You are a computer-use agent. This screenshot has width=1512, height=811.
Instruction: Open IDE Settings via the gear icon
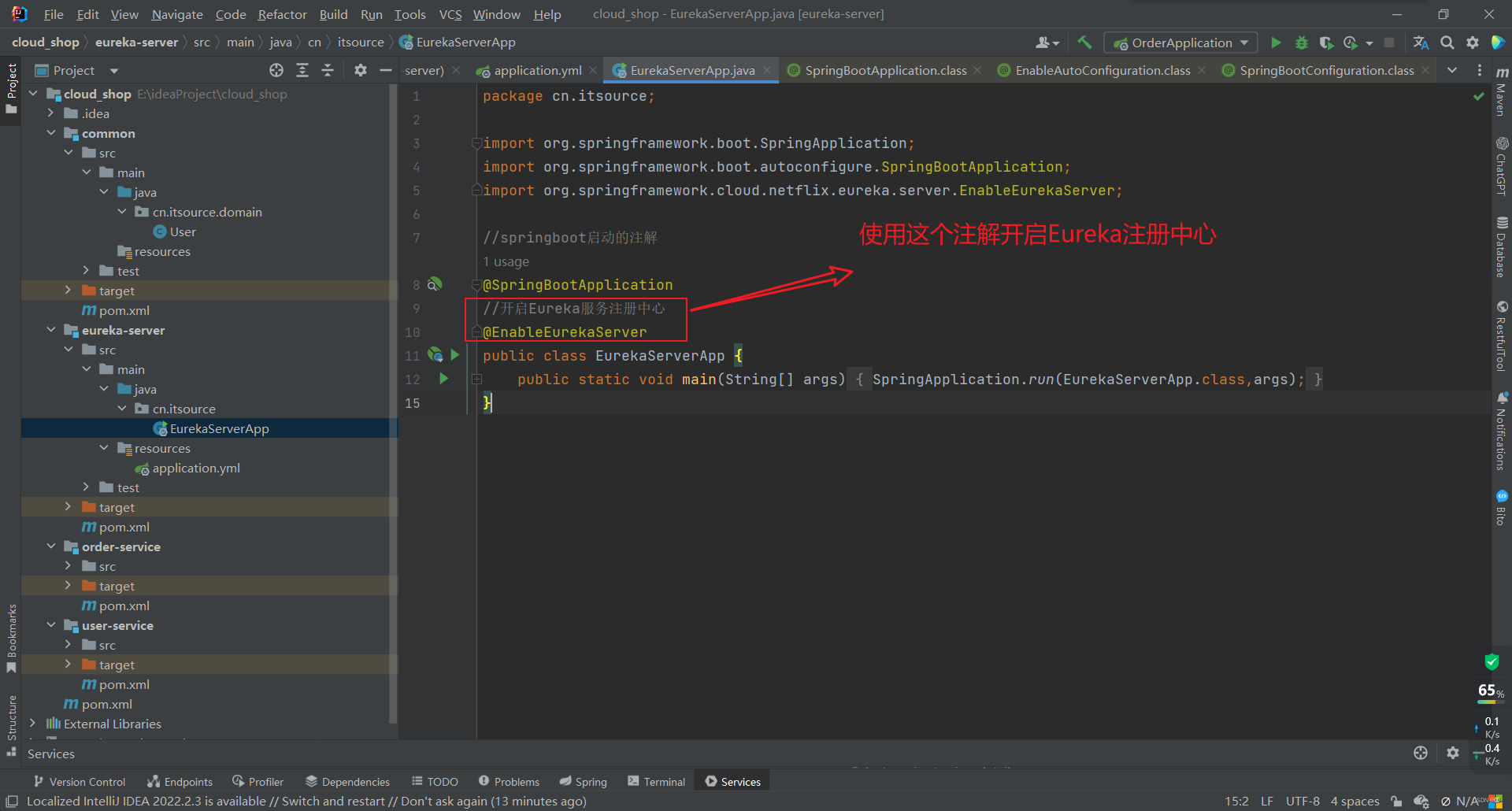(1472, 43)
